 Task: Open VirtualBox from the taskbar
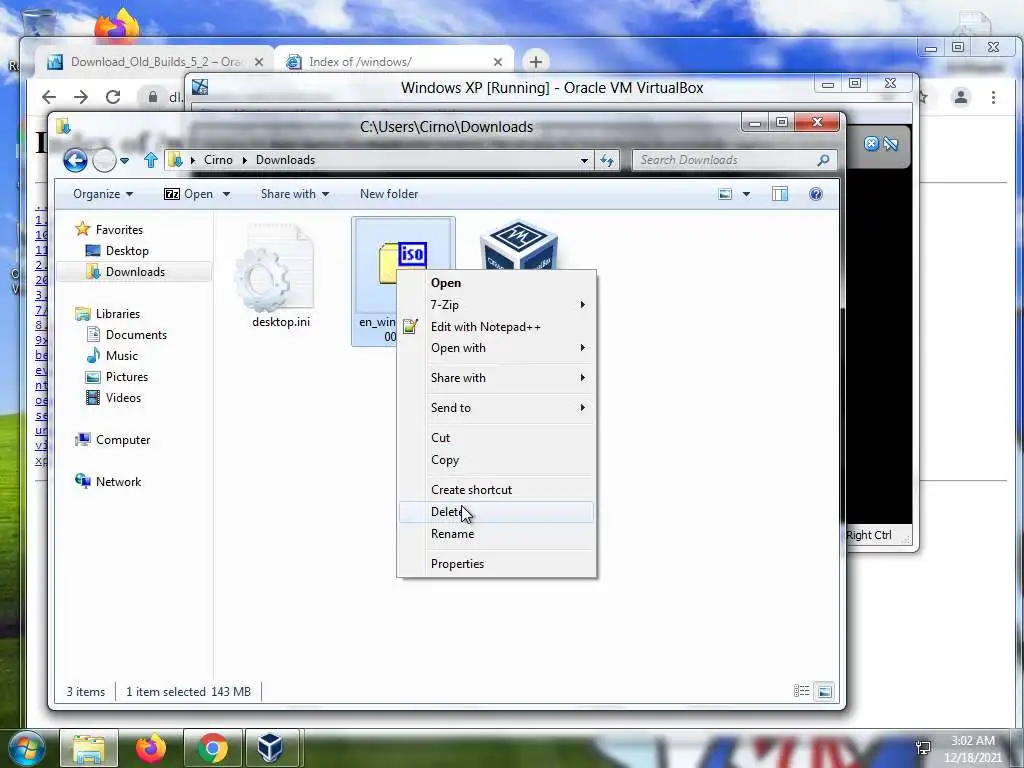point(272,748)
